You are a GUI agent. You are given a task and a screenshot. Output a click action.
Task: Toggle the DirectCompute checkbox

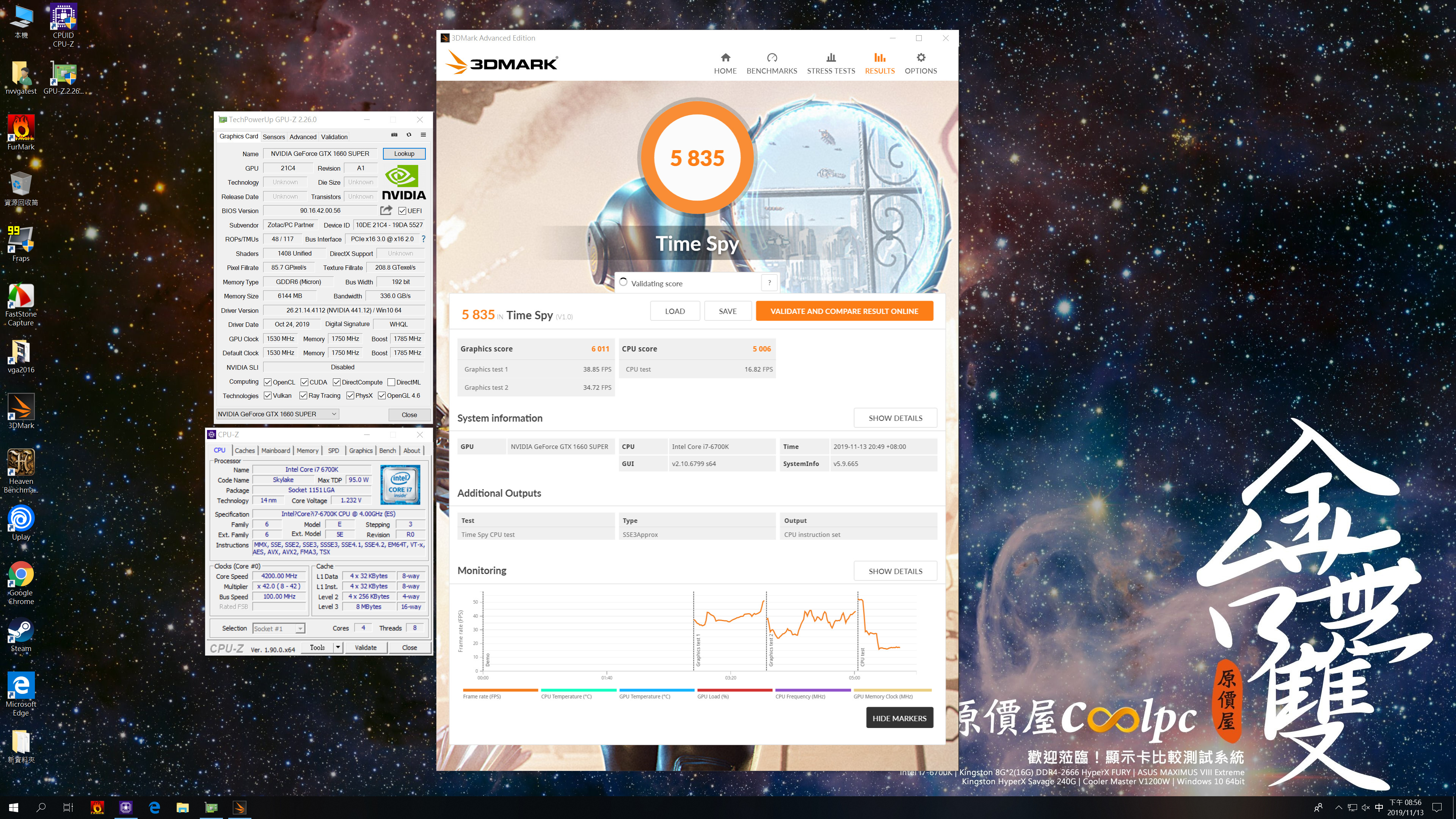point(336,382)
